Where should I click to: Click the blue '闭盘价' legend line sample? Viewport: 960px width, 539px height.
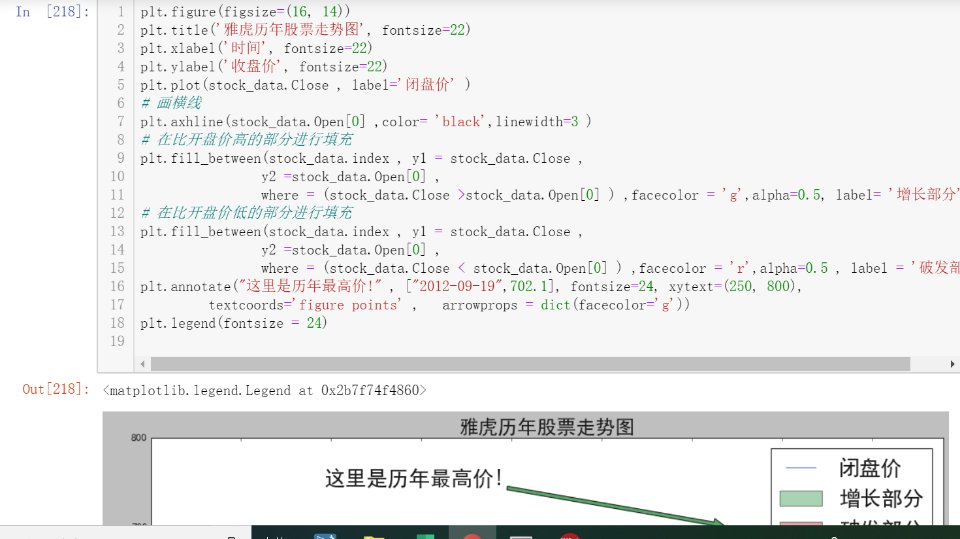pyautogui.click(x=801, y=468)
